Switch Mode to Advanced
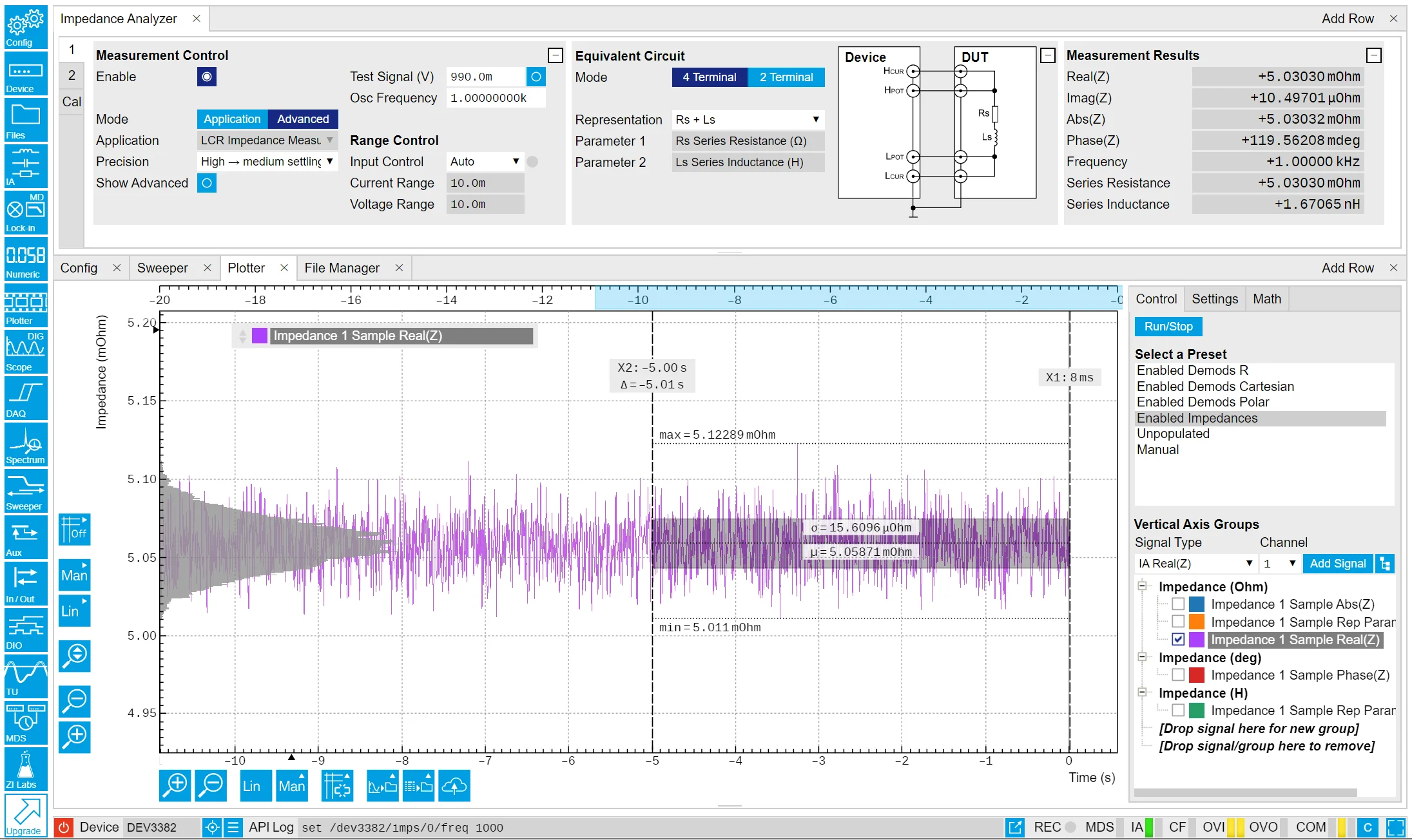The width and height of the screenshot is (1412, 840). coord(303,119)
